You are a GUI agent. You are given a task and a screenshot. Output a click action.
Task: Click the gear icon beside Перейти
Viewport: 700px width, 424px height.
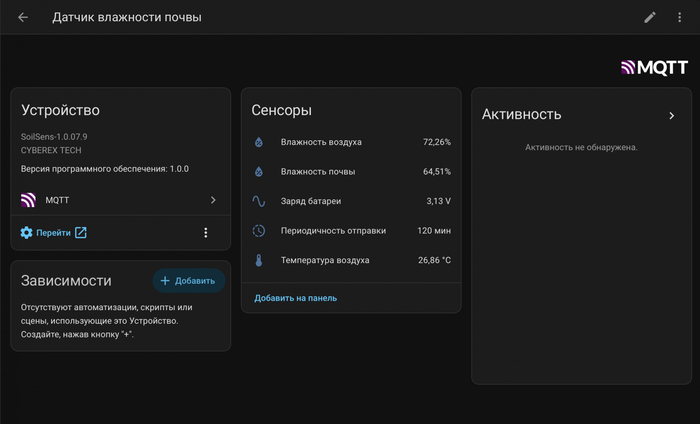point(26,233)
